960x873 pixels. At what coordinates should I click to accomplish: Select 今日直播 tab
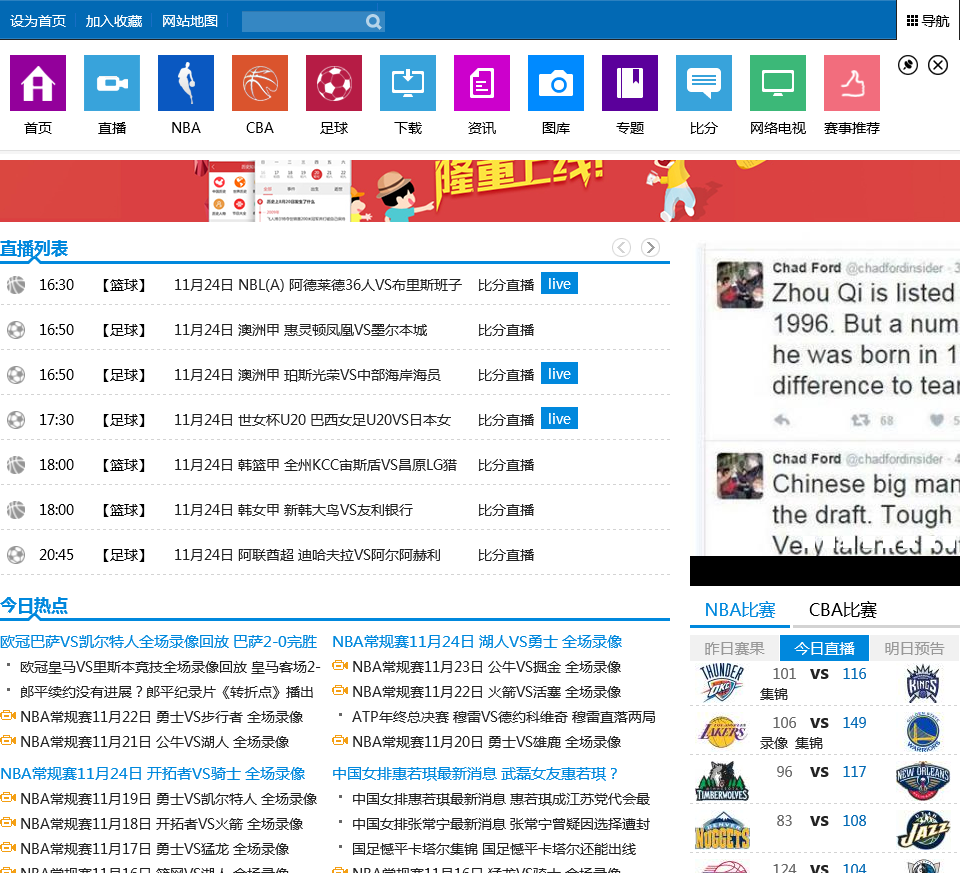pos(825,648)
